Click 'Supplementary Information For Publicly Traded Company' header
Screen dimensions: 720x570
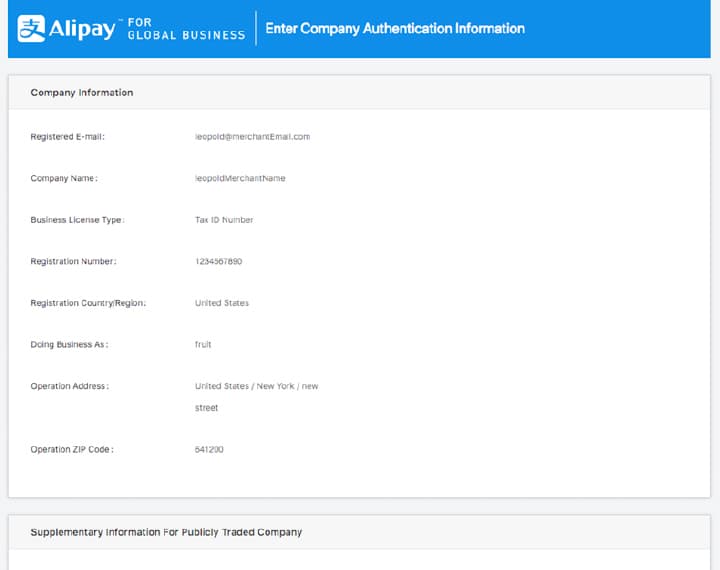[166, 532]
